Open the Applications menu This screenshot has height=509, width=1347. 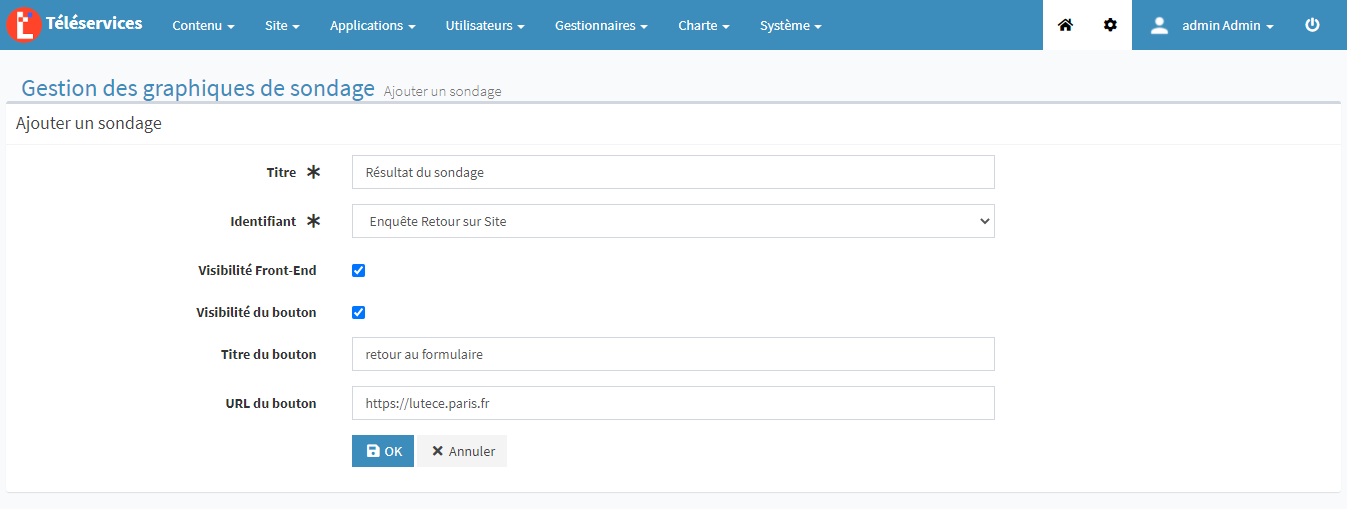372,26
